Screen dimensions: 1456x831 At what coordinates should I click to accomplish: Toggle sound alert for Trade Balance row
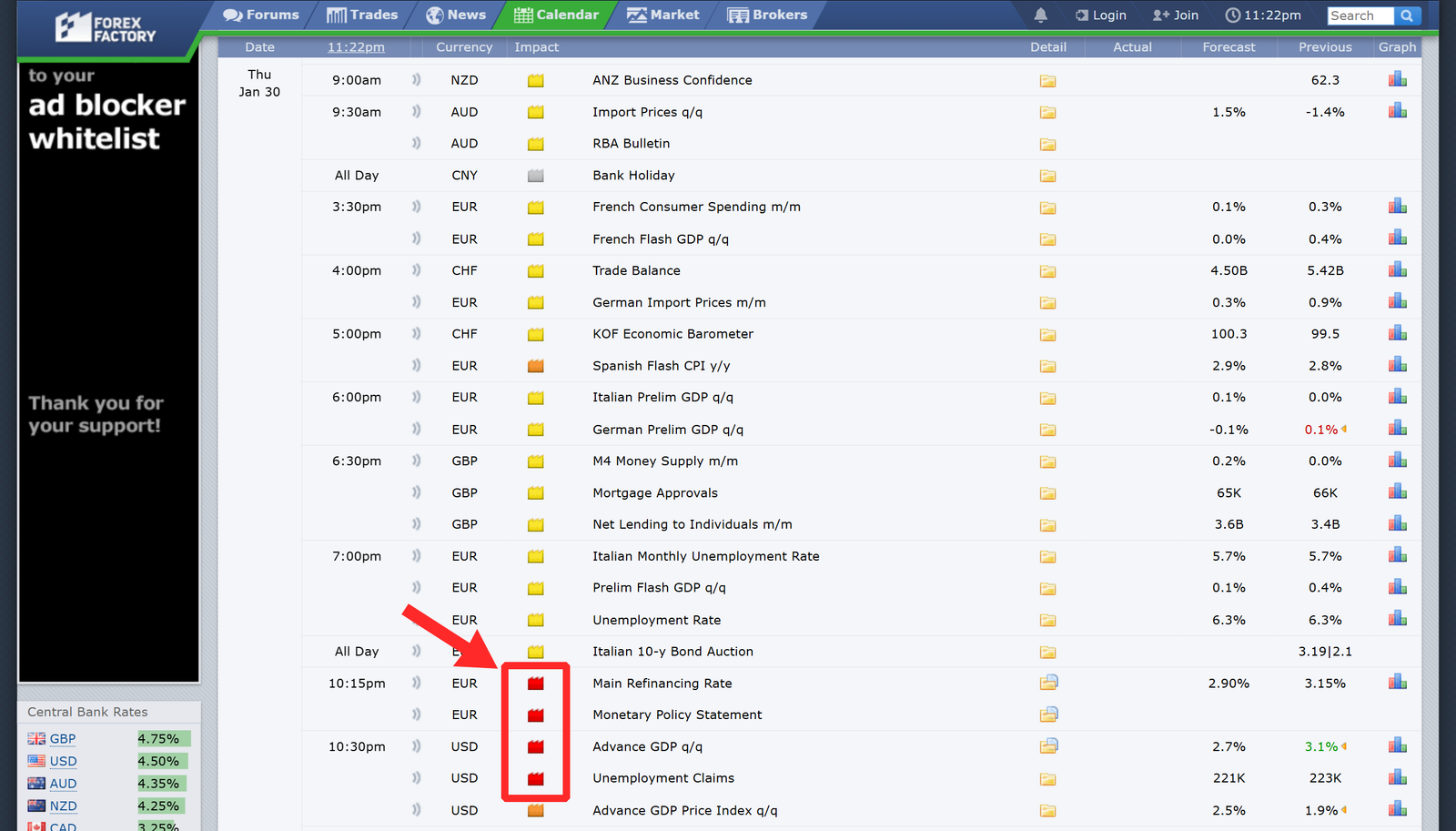coord(416,270)
